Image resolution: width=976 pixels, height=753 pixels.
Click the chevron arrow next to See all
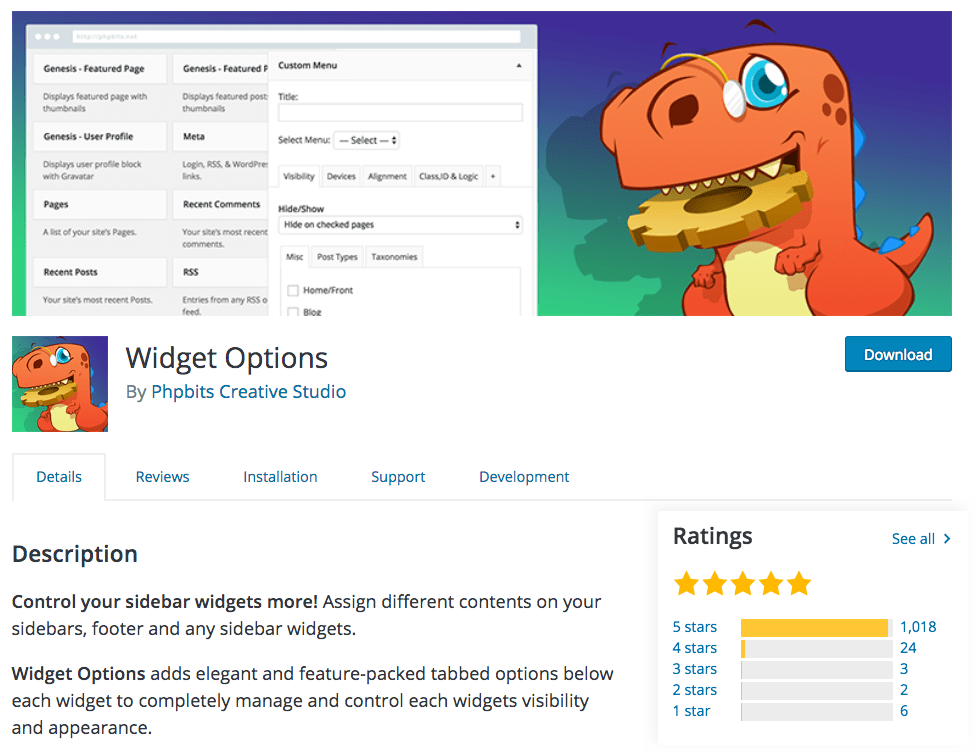945,538
